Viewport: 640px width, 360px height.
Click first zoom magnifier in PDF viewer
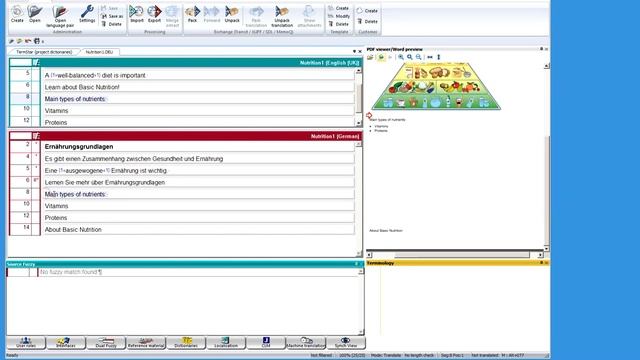pos(401,57)
